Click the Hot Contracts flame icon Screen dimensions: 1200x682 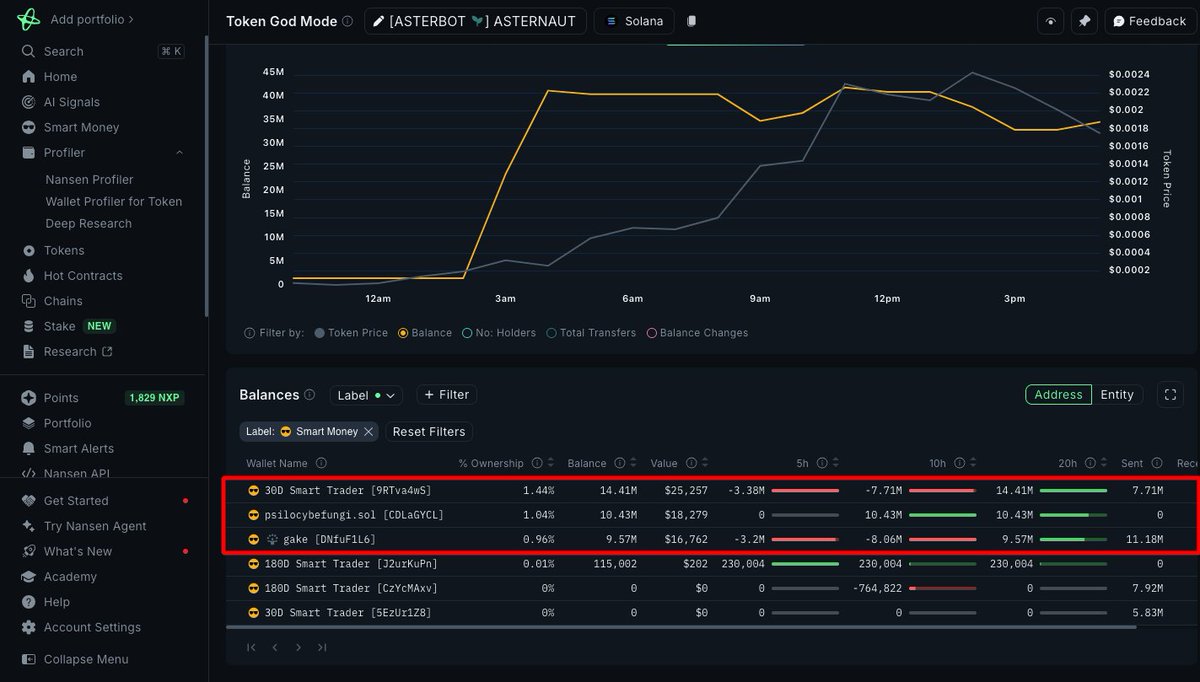28,276
